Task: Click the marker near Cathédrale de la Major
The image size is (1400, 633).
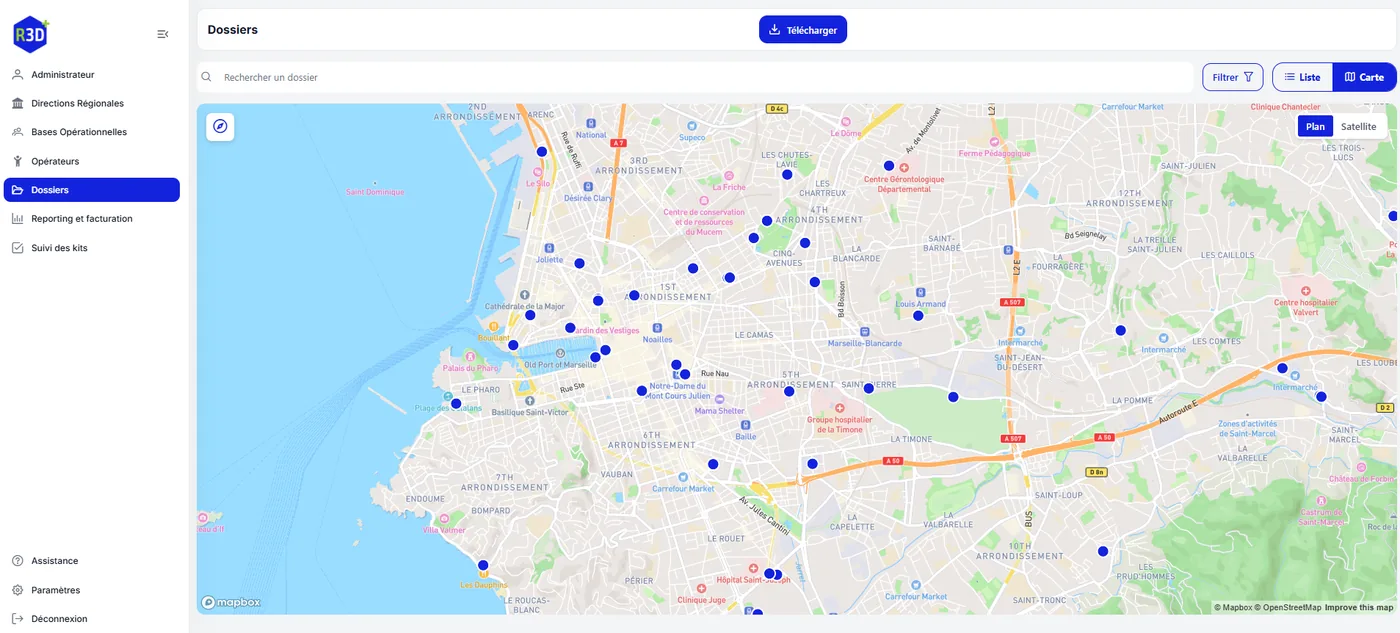Action: pos(530,315)
